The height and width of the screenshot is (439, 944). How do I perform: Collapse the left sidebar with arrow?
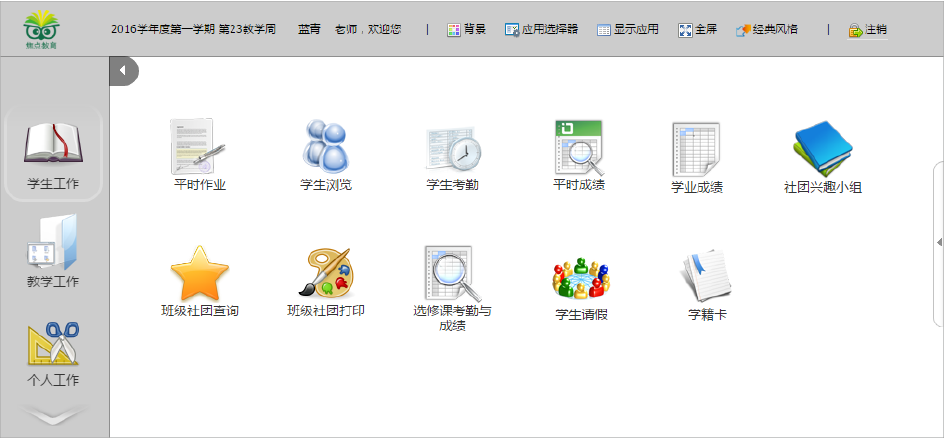tap(123, 71)
